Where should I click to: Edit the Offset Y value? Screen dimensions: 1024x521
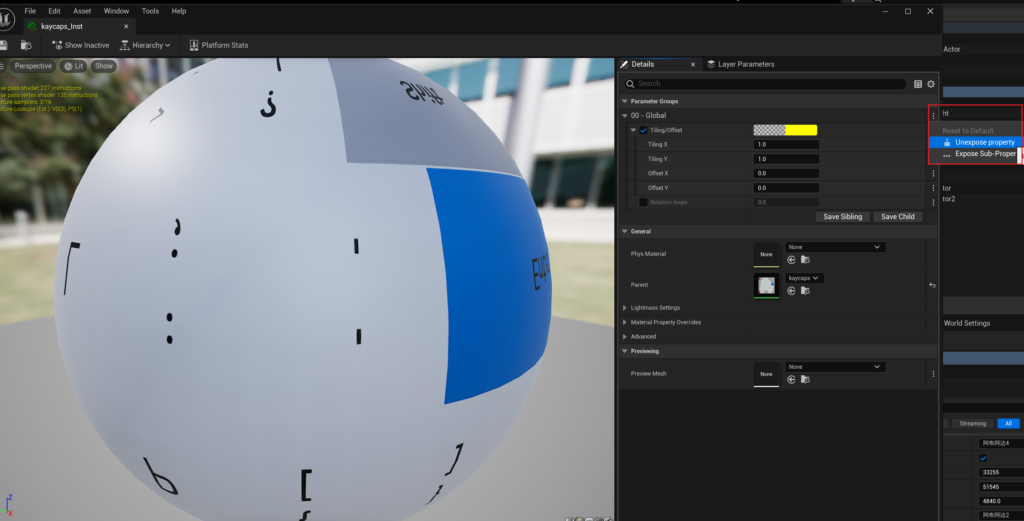pyautogui.click(x=786, y=187)
